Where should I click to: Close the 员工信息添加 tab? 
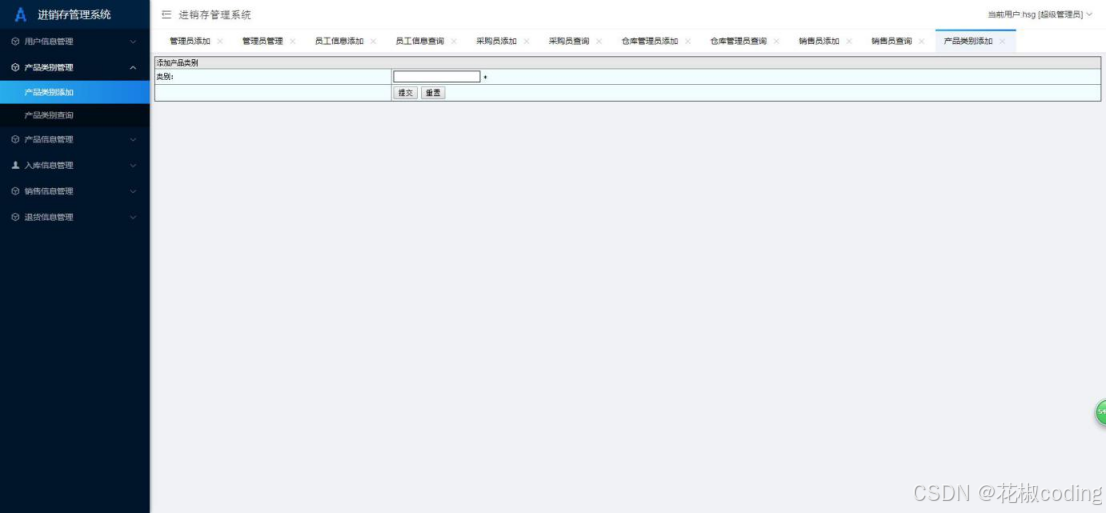(x=373, y=41)
